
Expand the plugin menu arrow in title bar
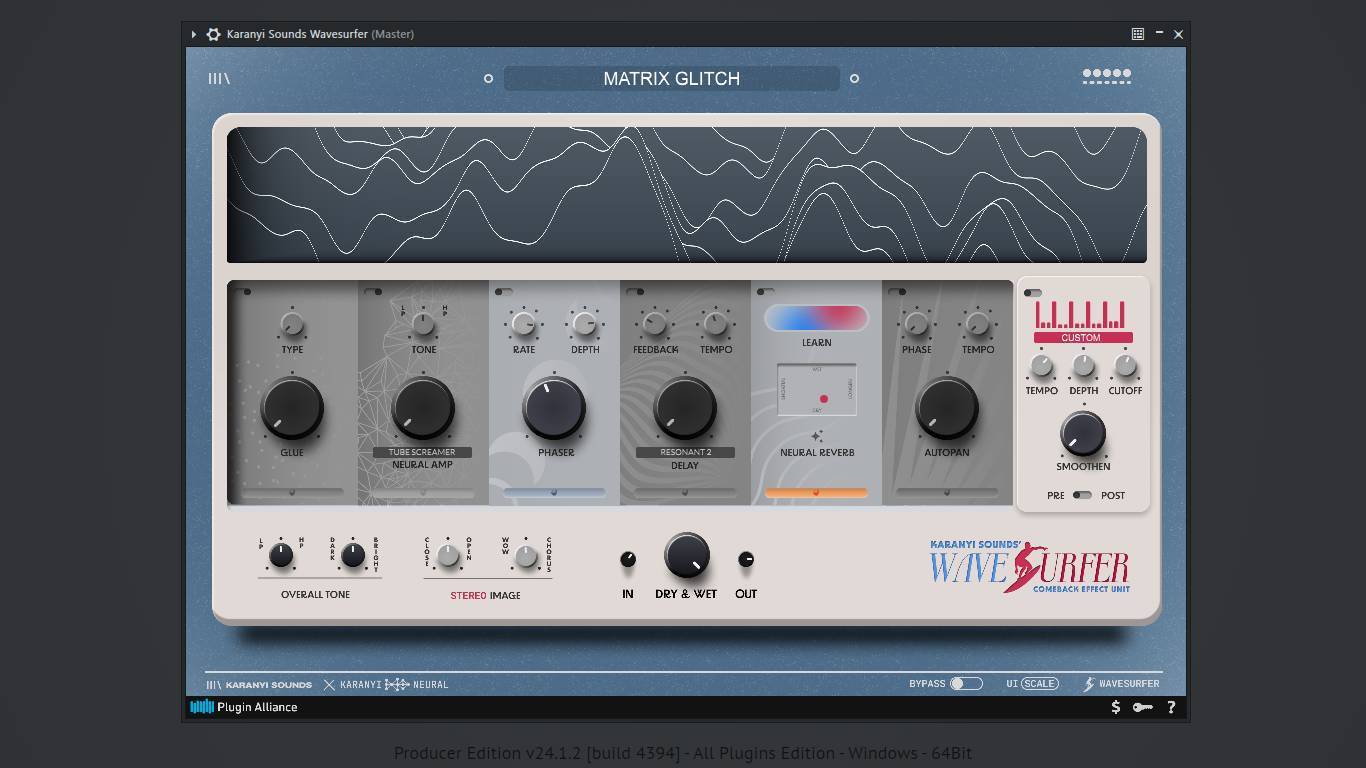194,34
